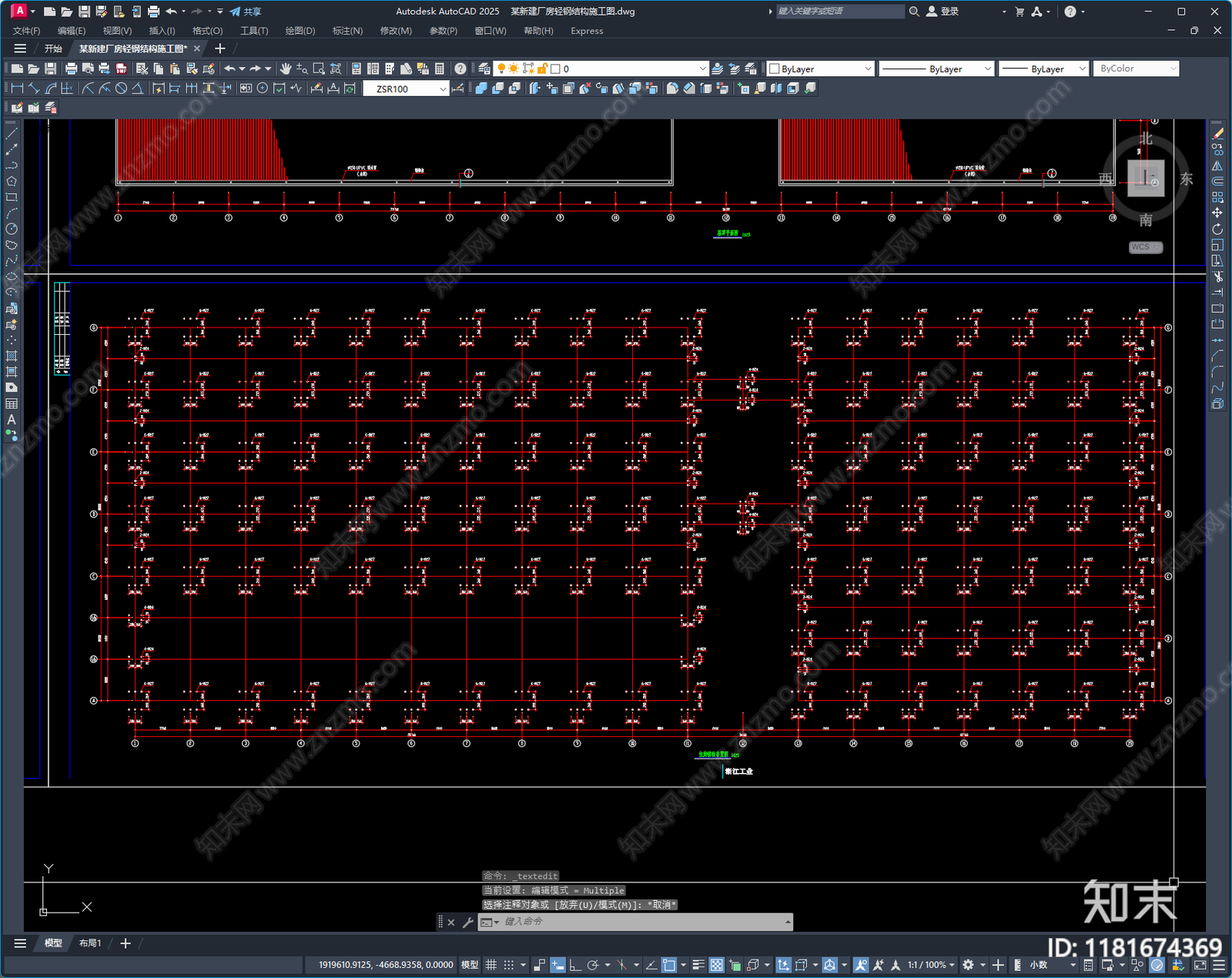This screenshot has height=978, width=1232.
Task: Click the Plot print icon
Action: (x=71, y=69)
